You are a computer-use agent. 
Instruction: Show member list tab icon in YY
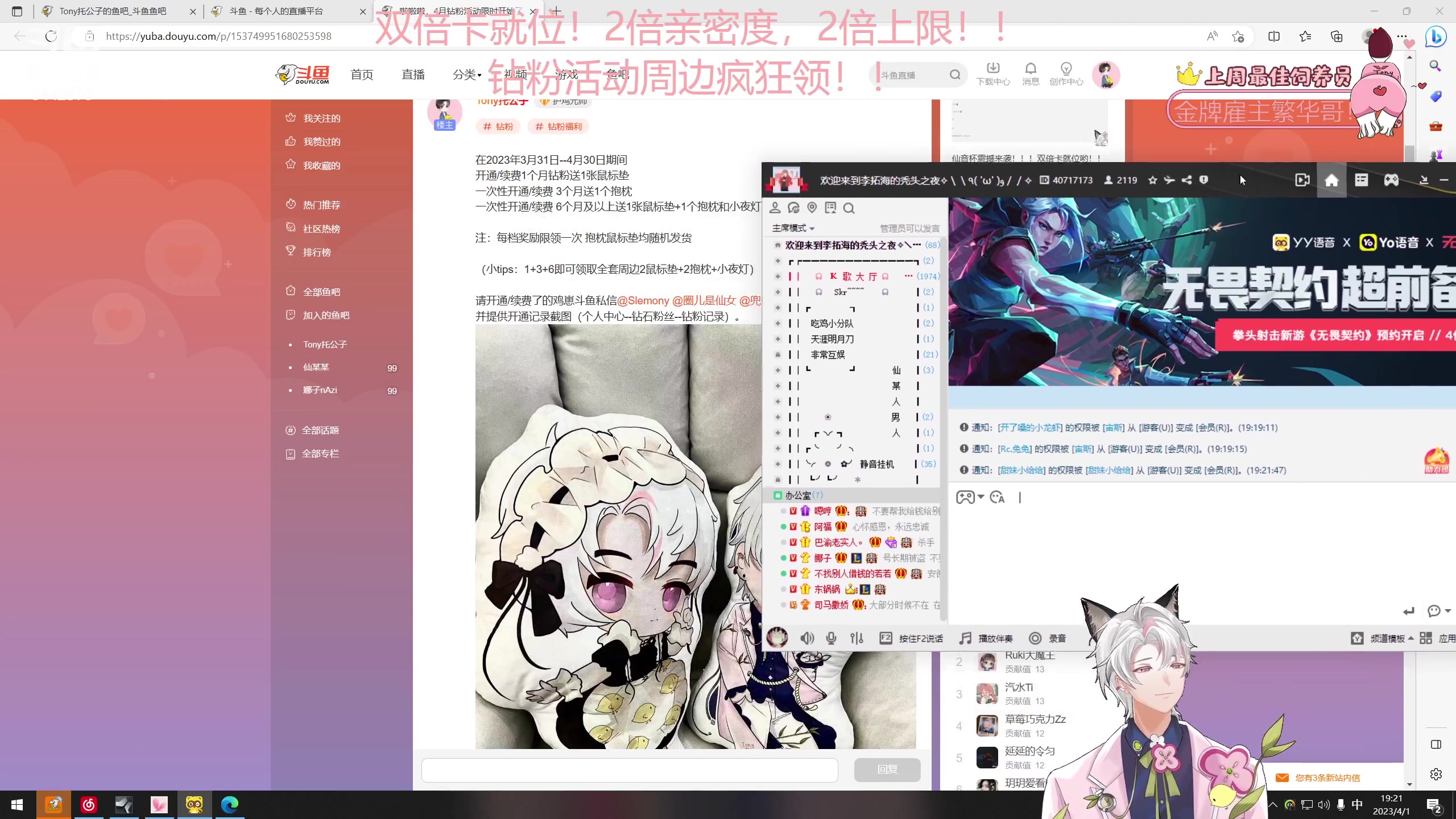coord(775,208)
